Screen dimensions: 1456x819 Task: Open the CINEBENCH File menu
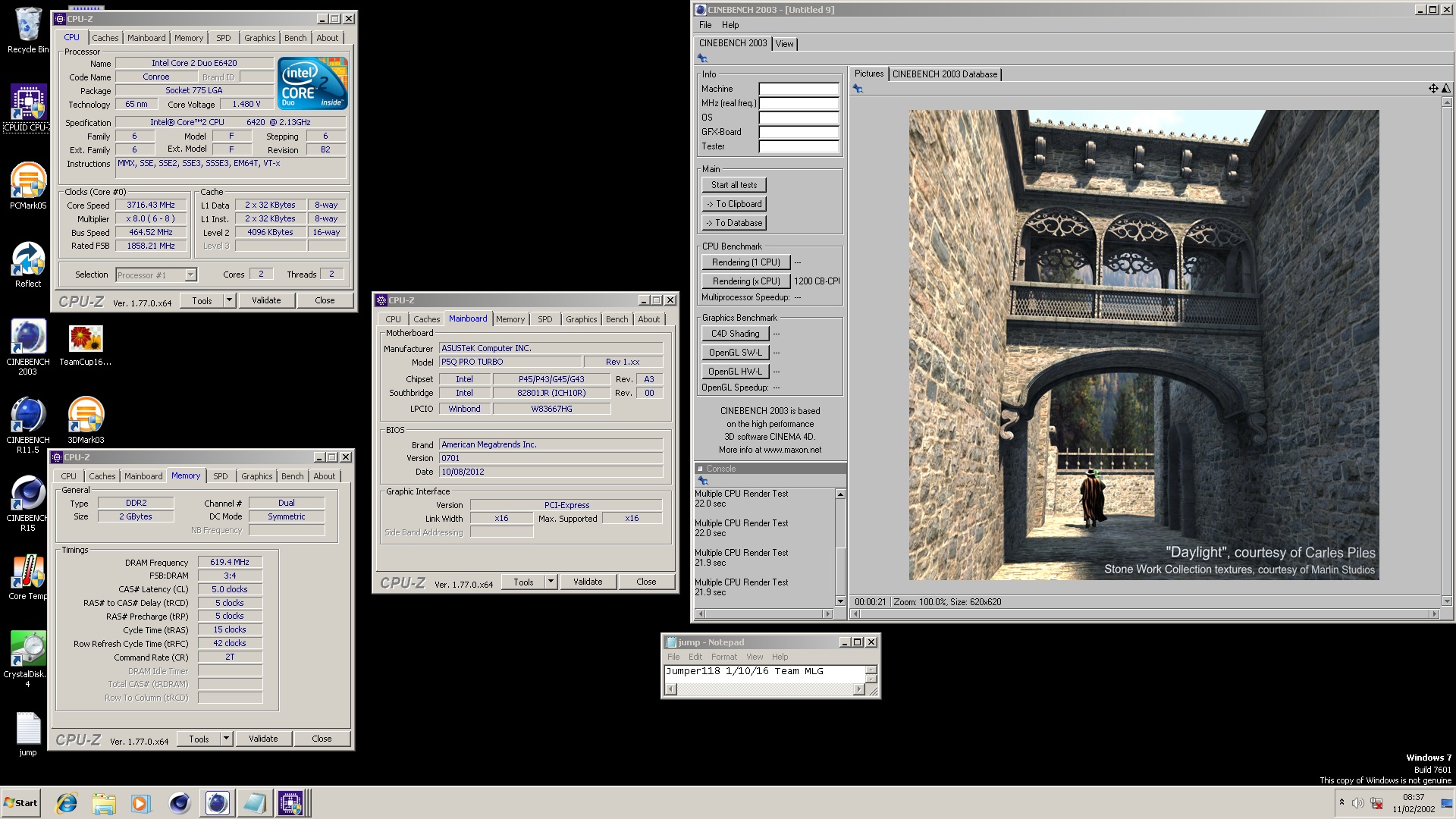(x=705, y=25)
